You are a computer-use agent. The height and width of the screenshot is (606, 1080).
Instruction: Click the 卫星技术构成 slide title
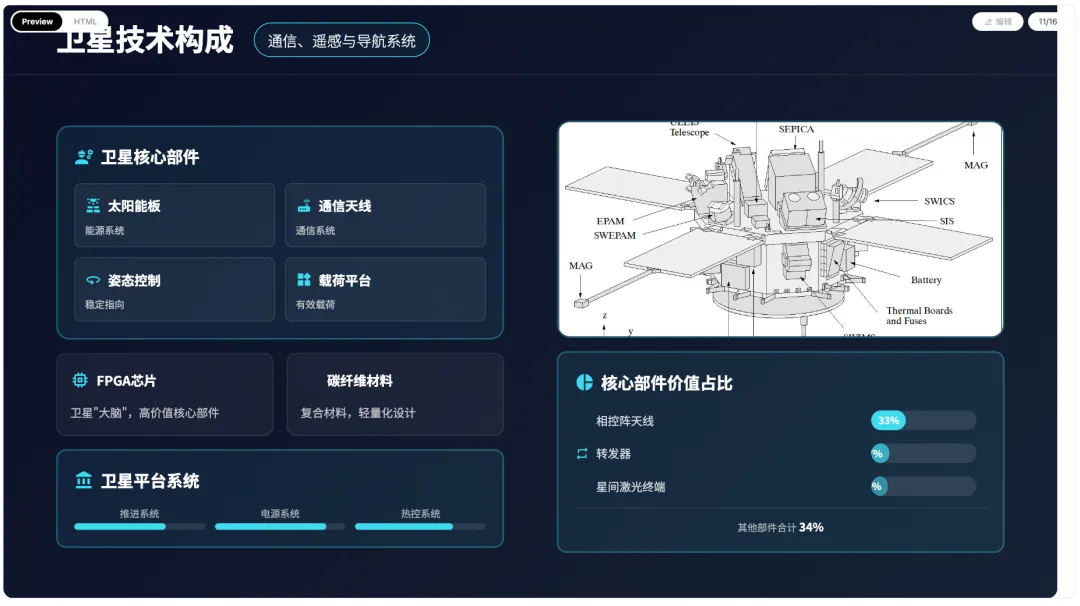[x=145, y=40]
